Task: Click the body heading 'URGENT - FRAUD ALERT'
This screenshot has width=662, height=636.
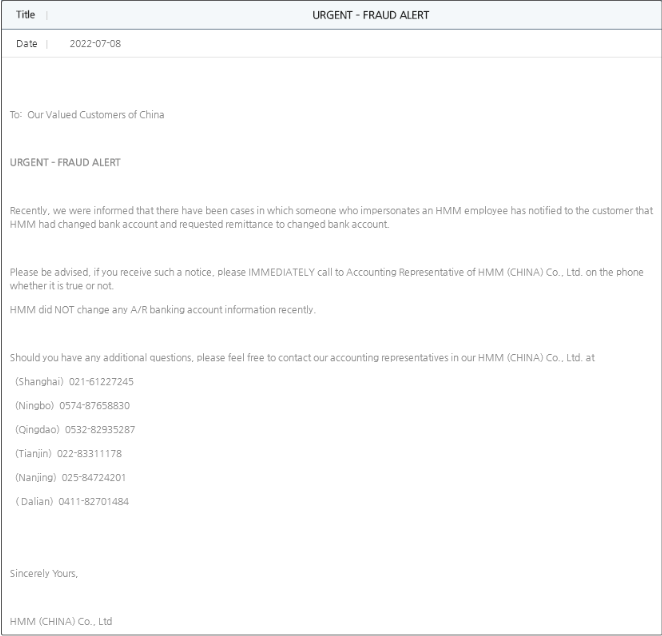Action: (65, 163)
